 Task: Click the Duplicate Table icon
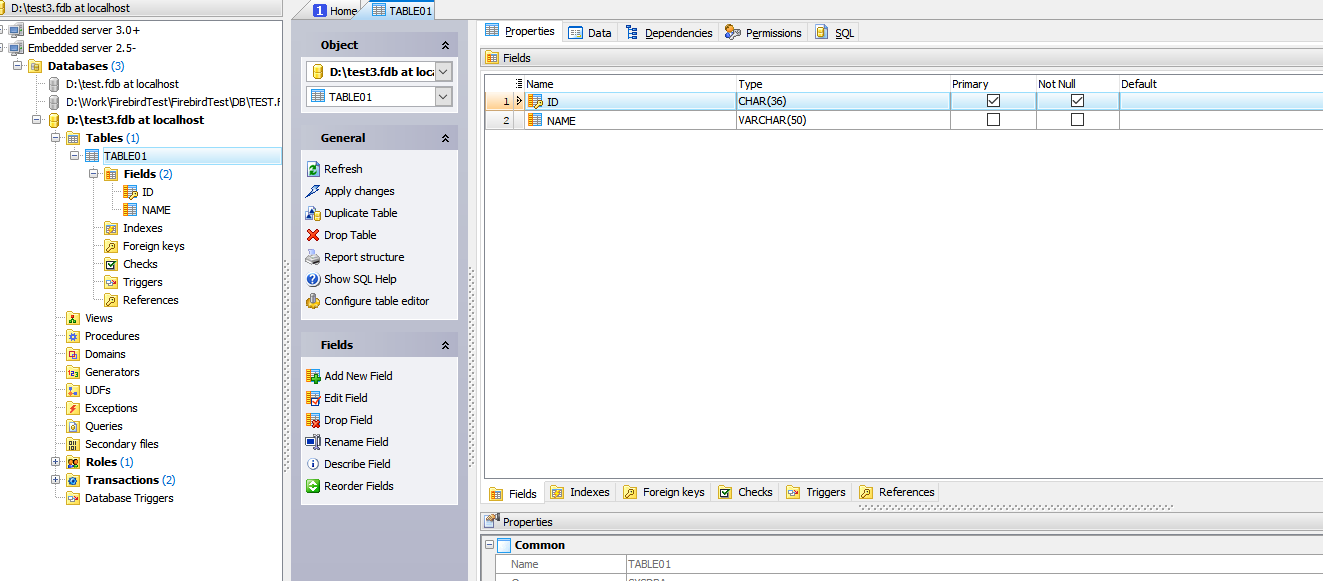[x=313, y=213]
